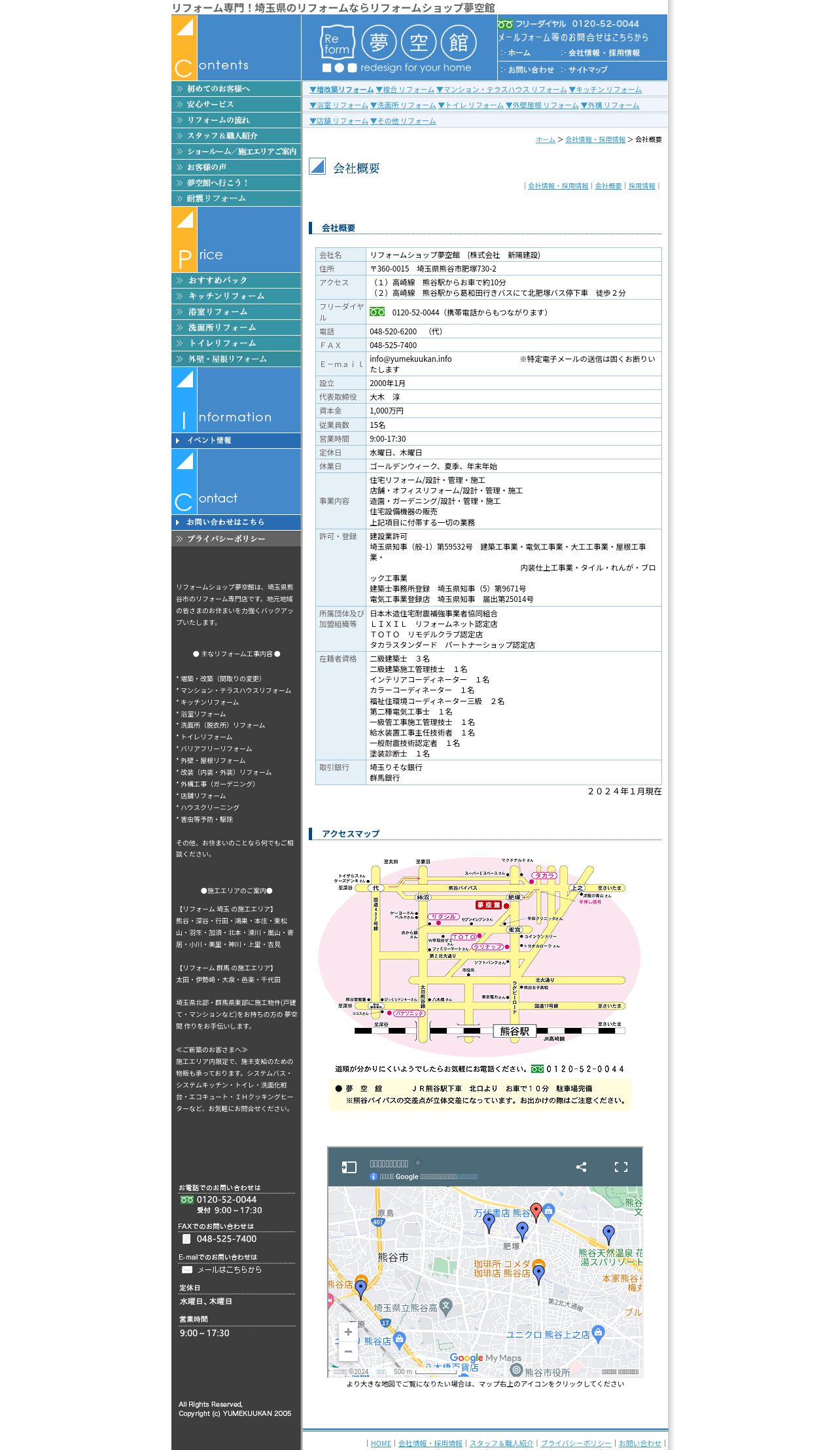The width and height of the screenshot is (840, 1450).
Task: Open the ▼その他リフォーム category link
Action: tap(403, 121)
